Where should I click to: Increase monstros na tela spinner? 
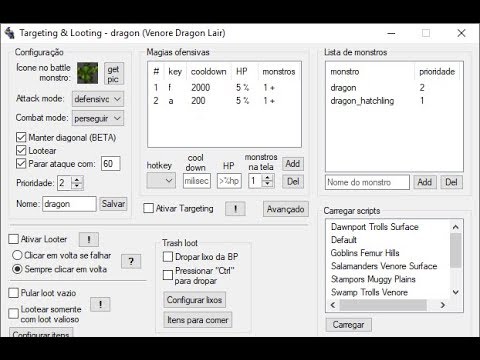pyautogui.click(x=267, y=178)
